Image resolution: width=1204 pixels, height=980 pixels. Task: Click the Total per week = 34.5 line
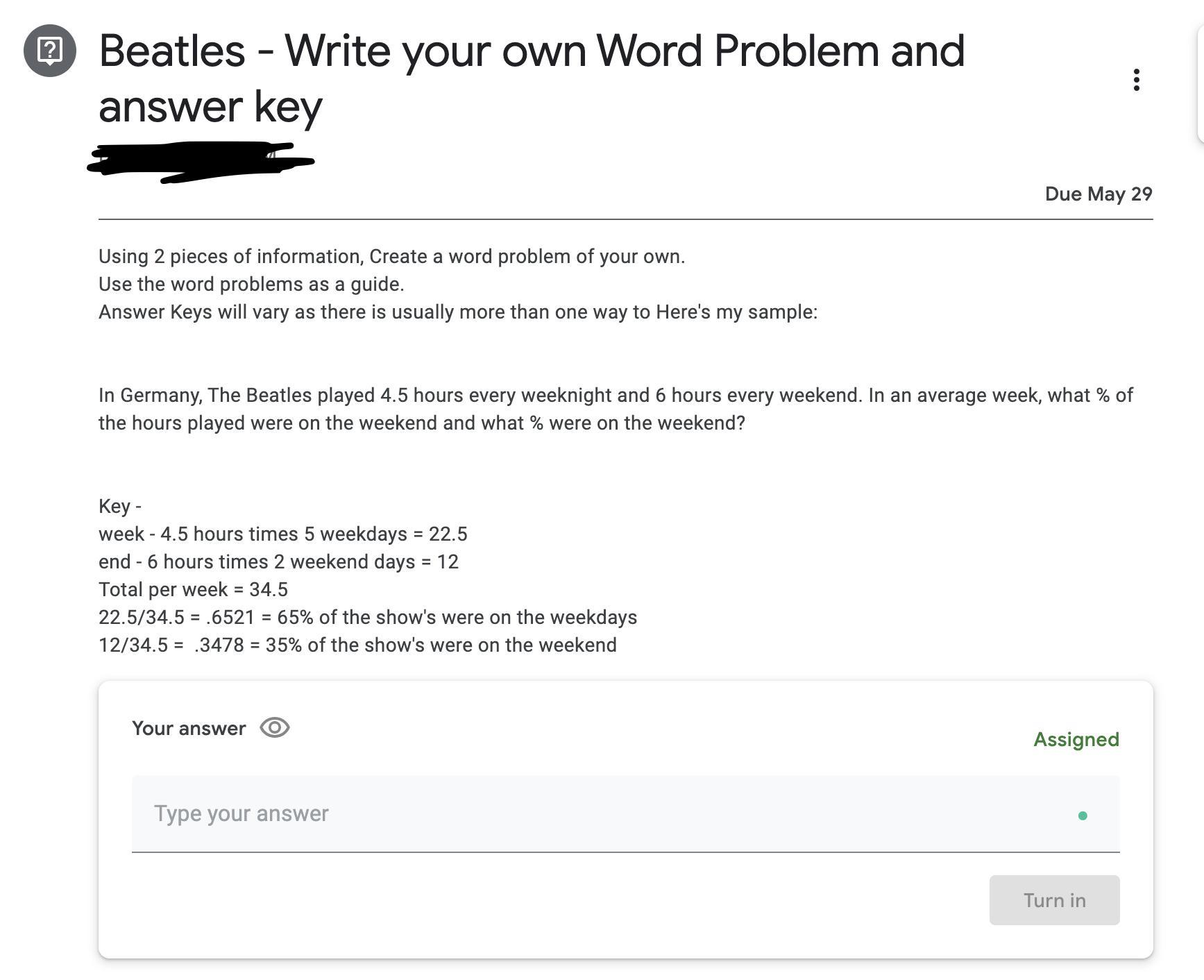point(193,590)
